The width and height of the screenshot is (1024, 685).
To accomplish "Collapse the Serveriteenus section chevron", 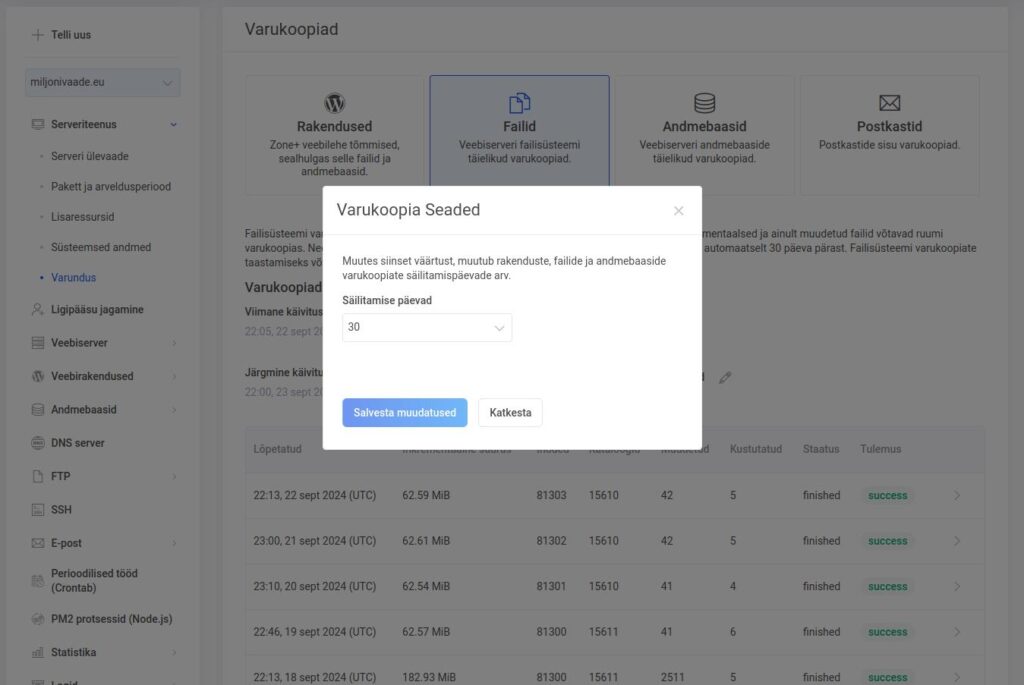I will [x=174, y=124].
